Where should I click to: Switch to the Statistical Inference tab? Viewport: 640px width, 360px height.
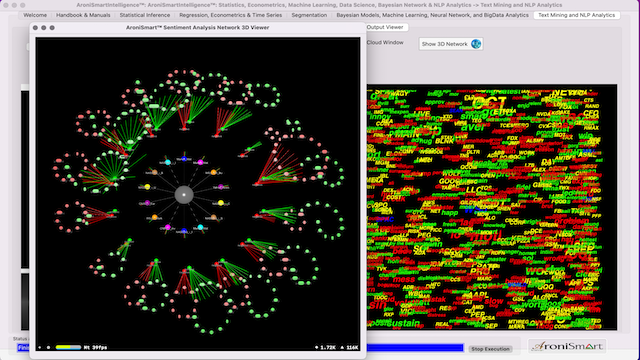[x=145, y=15]
